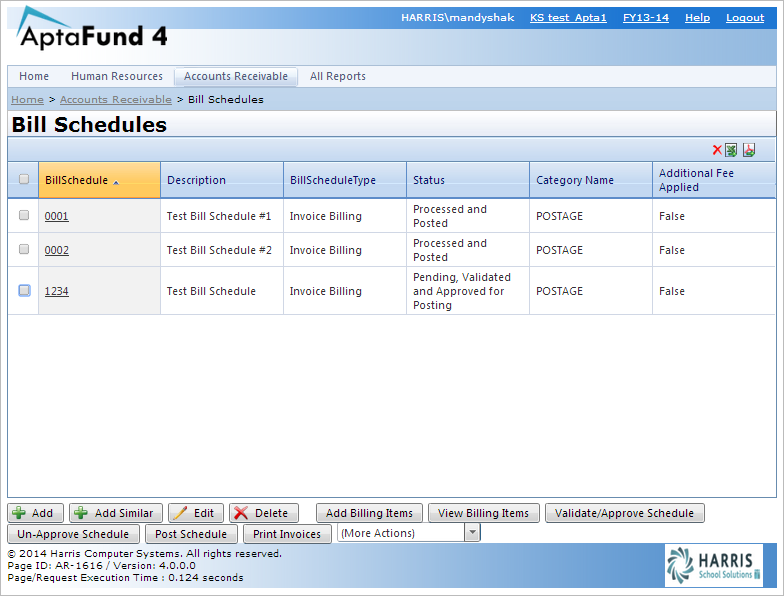Click the Delete button
Viewport: 784px width, 596px height.
tap(264, 513)
